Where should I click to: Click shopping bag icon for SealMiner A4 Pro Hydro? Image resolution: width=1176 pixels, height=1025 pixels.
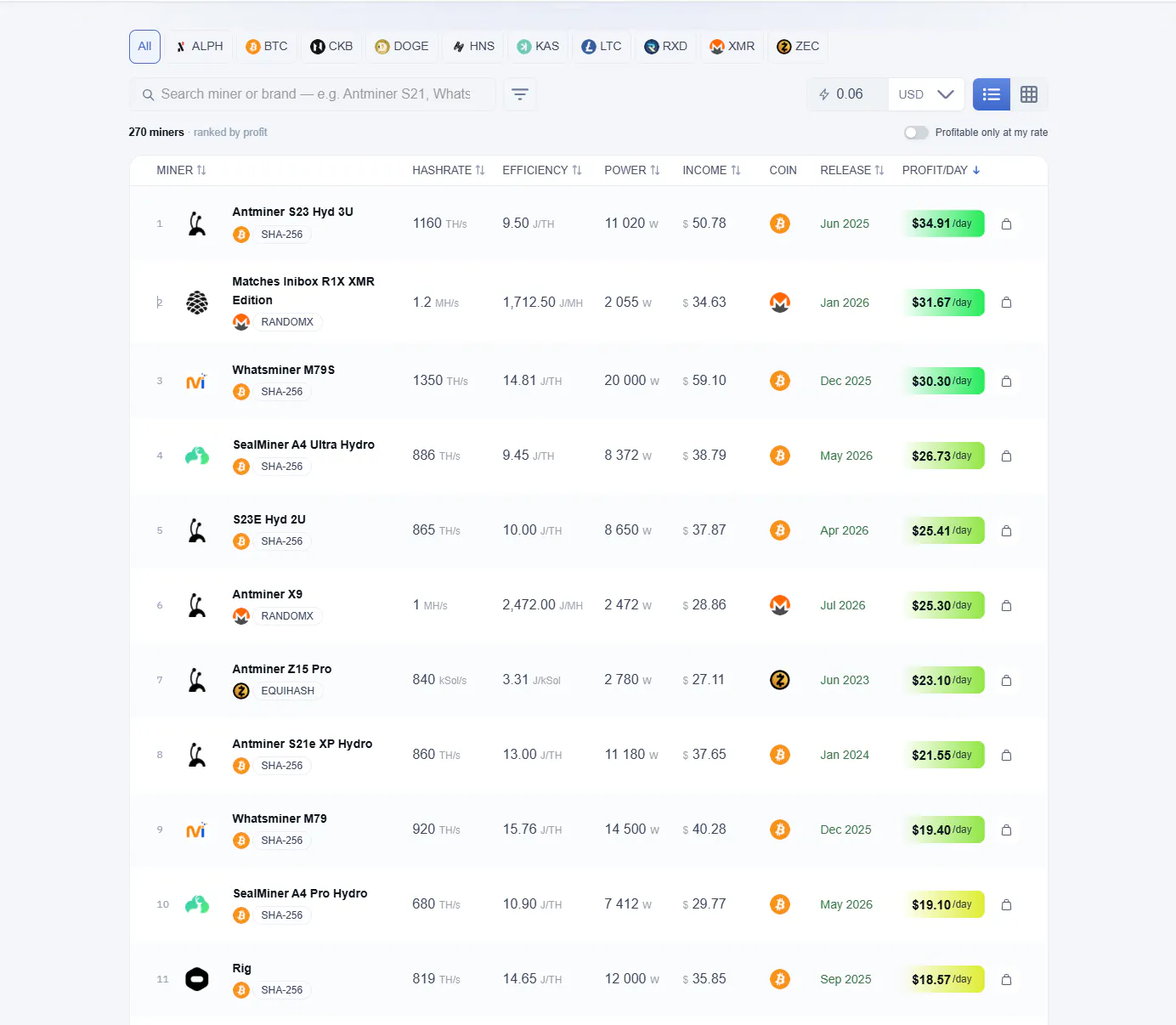pos(1006,905)
